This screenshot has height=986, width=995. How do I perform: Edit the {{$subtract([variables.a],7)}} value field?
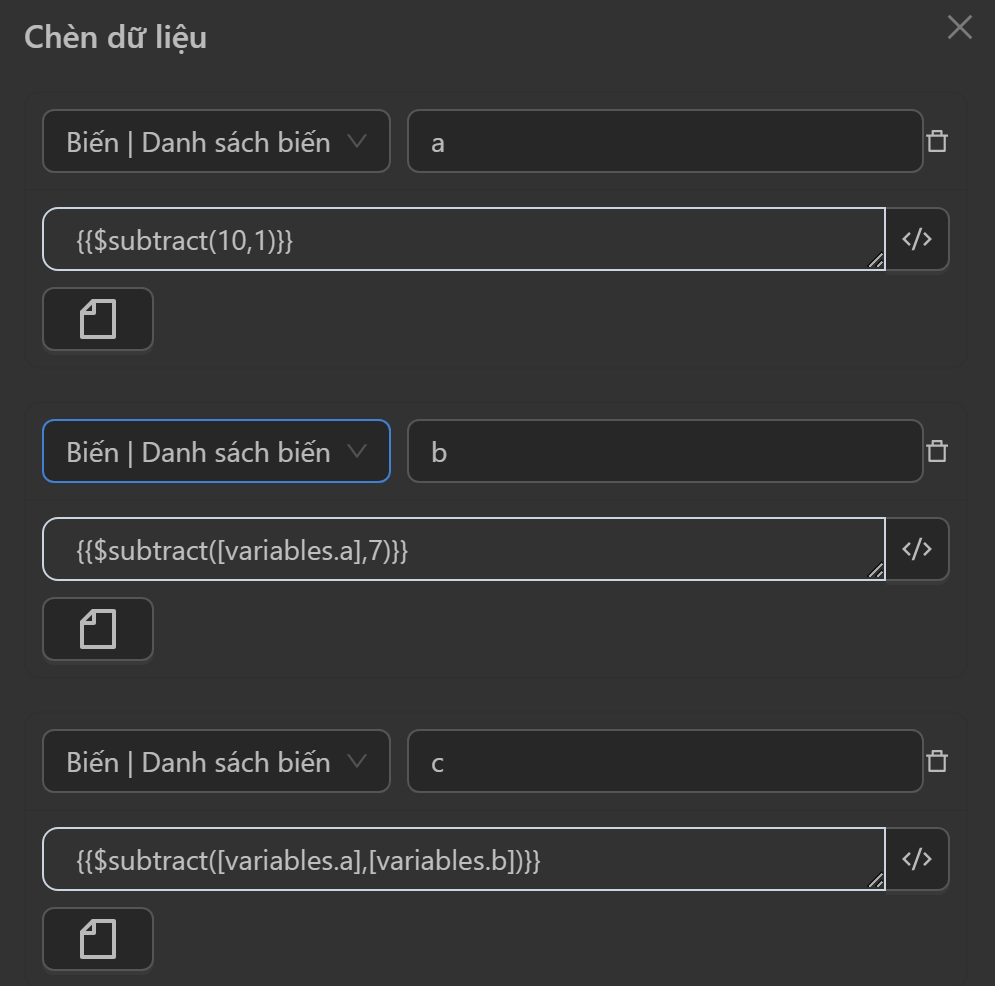click(463, 549)
